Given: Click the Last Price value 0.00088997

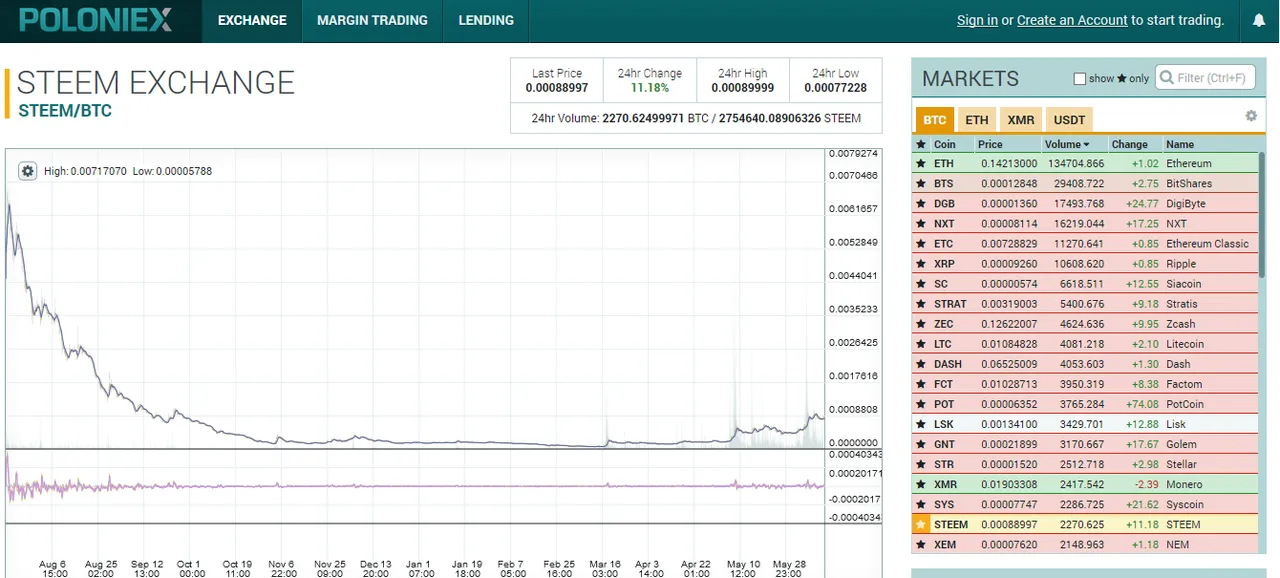Looking at the screenshot, I should (557, 88).
